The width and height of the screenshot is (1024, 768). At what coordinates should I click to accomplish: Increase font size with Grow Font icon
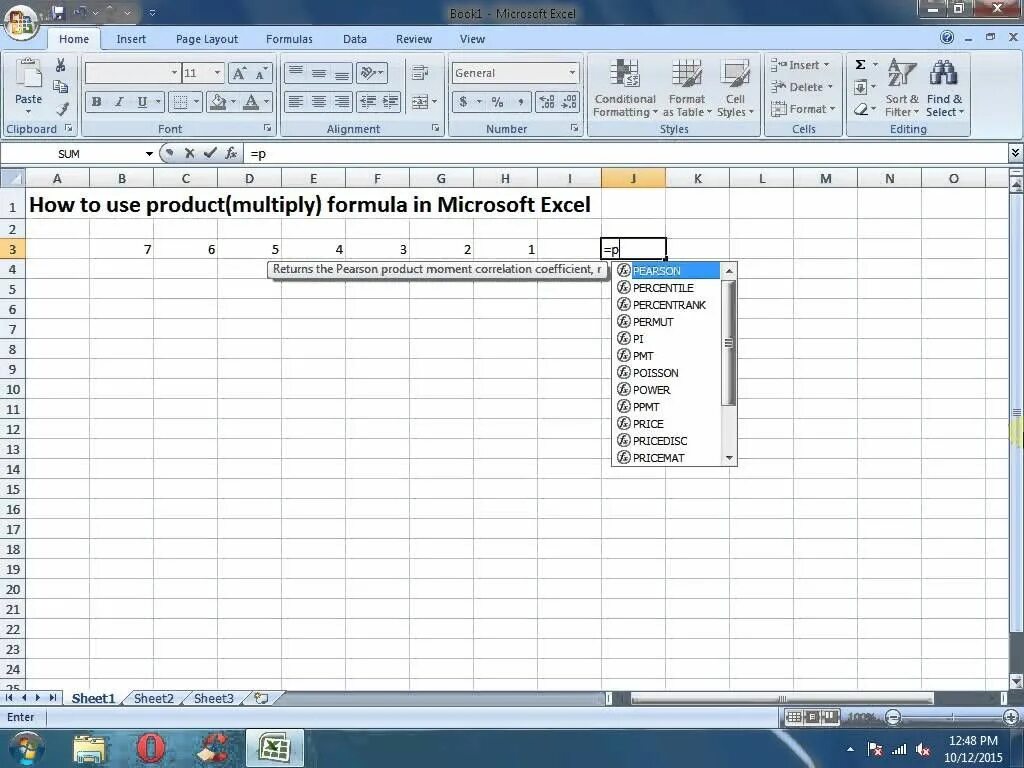[x=239, y=73]
